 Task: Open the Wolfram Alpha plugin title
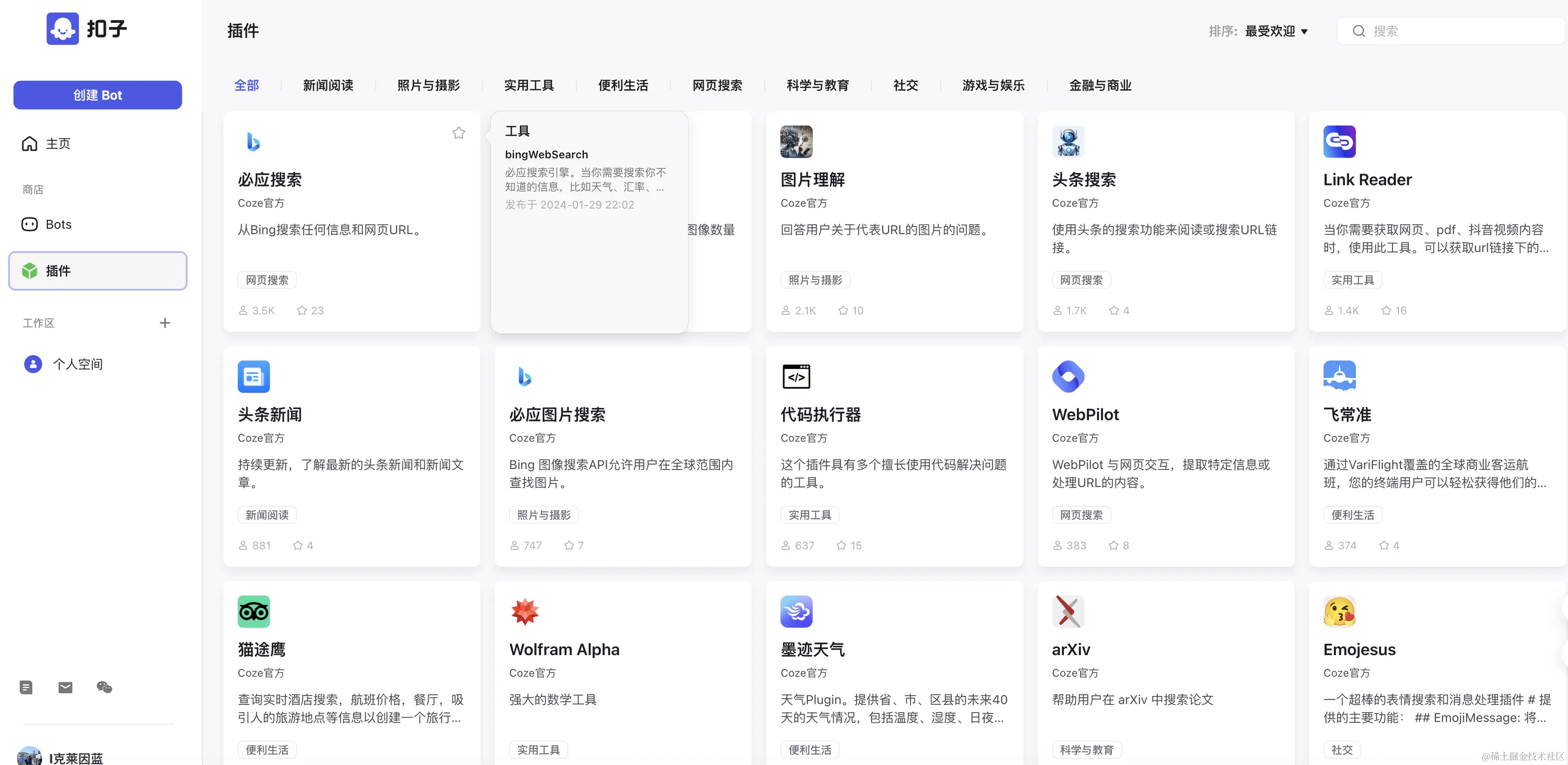[x=564, y=649]
